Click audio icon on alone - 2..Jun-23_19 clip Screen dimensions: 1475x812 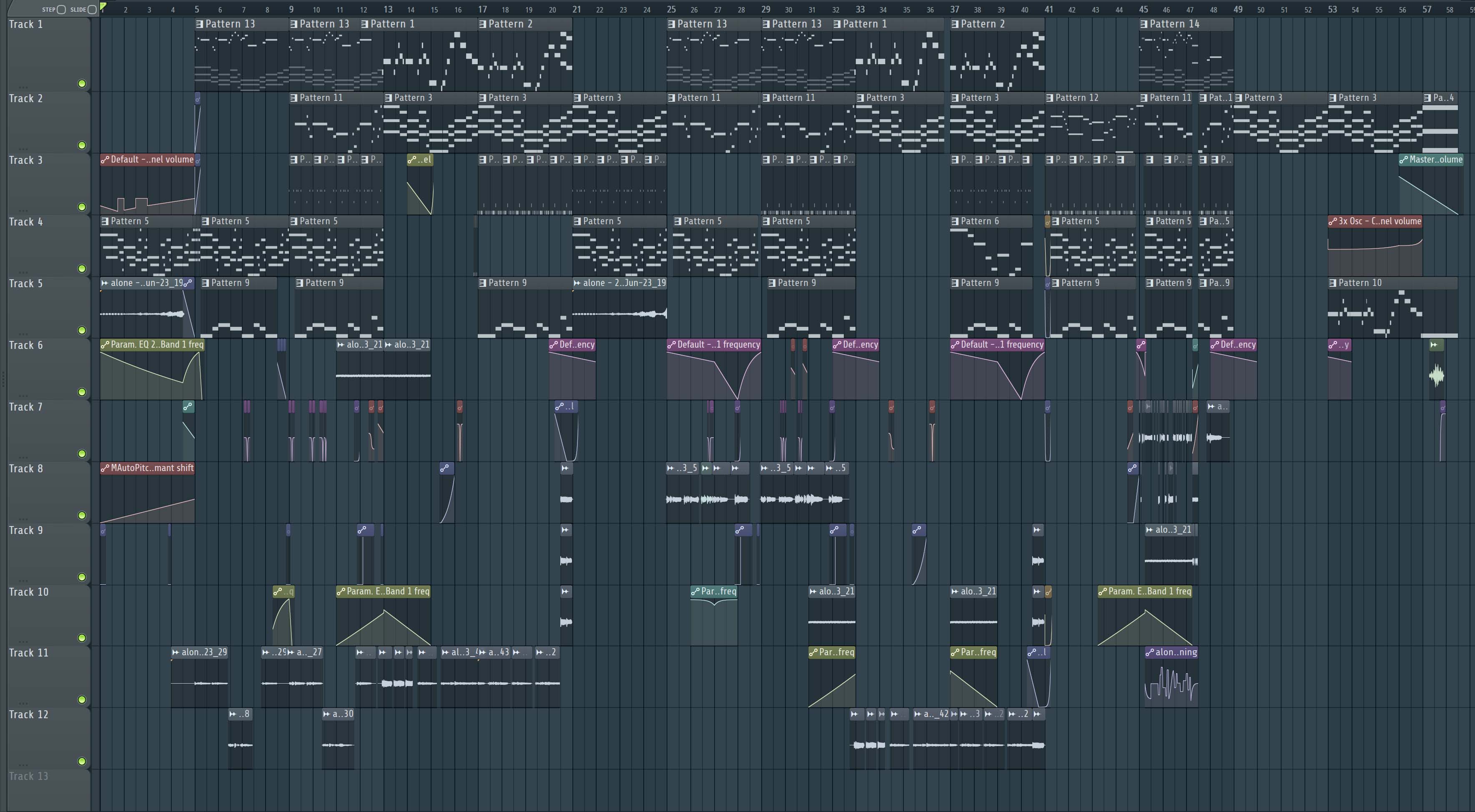[578, 283]
